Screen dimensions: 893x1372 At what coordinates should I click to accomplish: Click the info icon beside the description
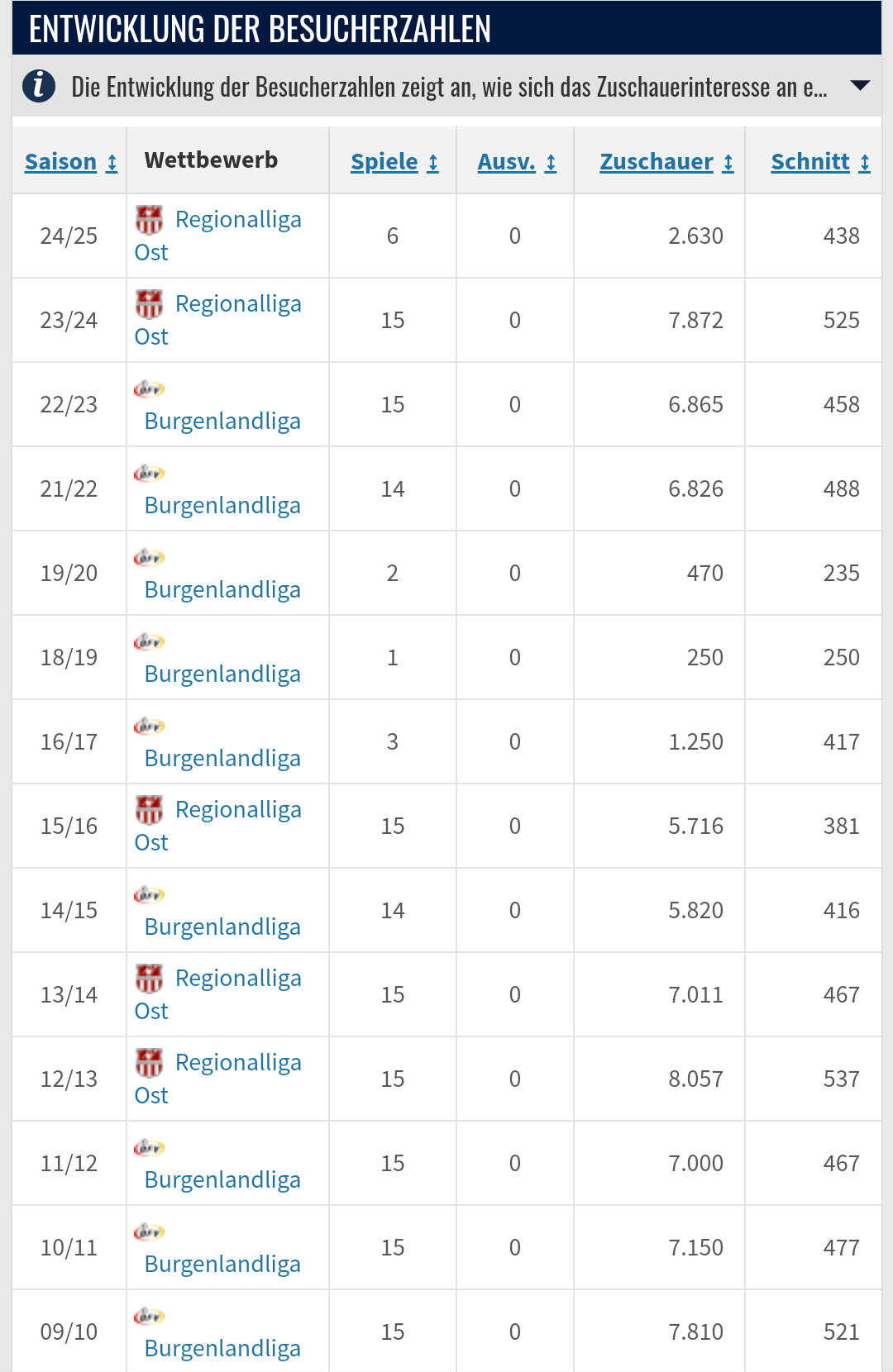pos(39,86)
